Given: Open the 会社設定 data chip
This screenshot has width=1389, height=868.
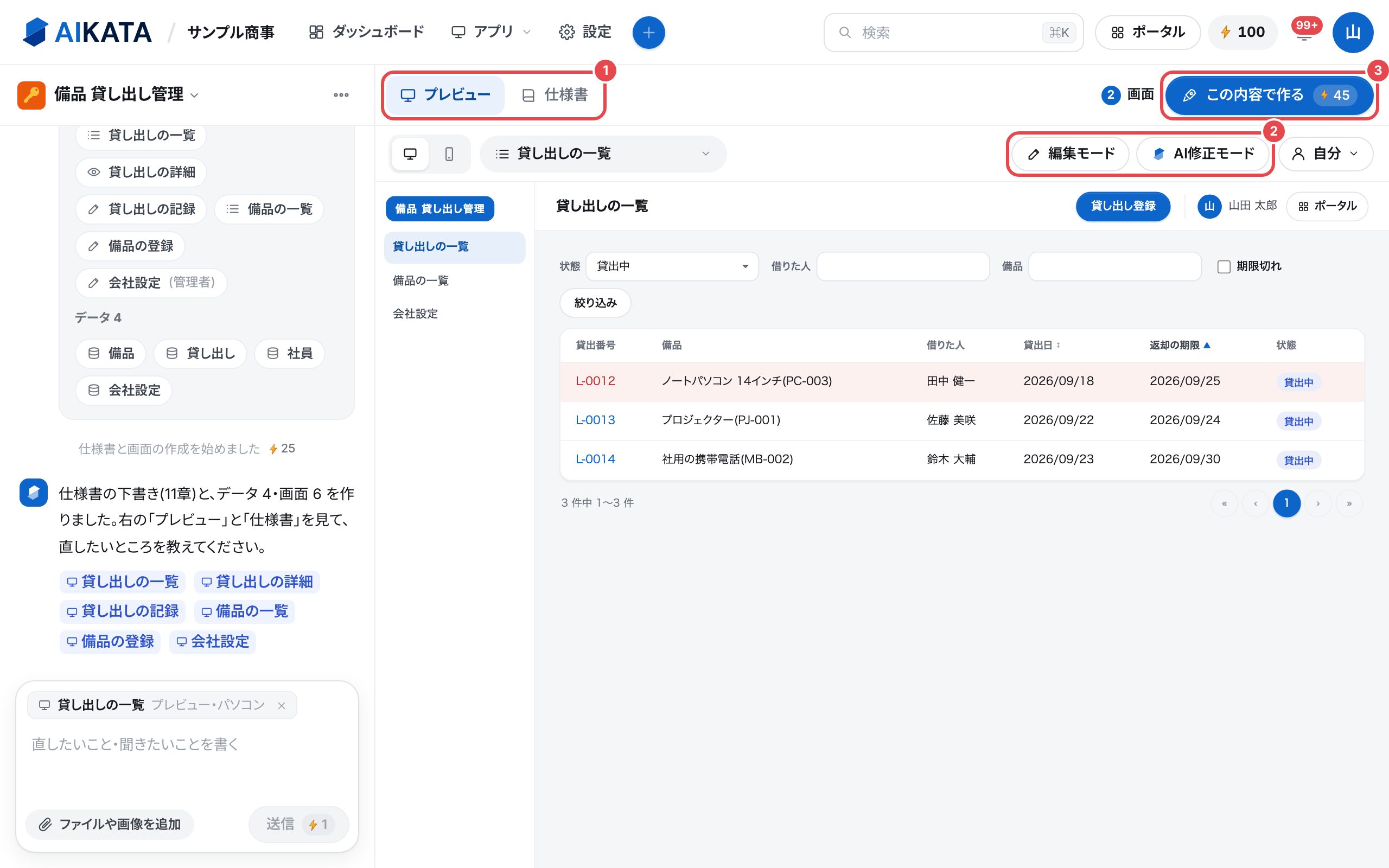Looking at the screenshot, I should 124,391.
